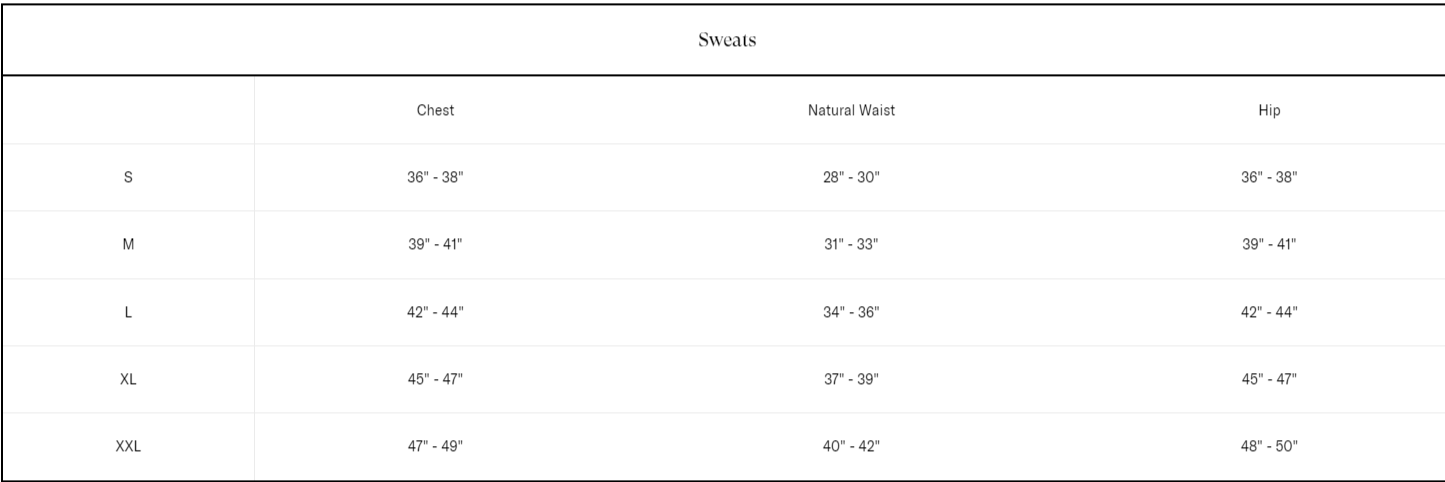Select natural waist value 40" - 42"
The width and height of the screenshot is (1445, 482).
[851, 447]
